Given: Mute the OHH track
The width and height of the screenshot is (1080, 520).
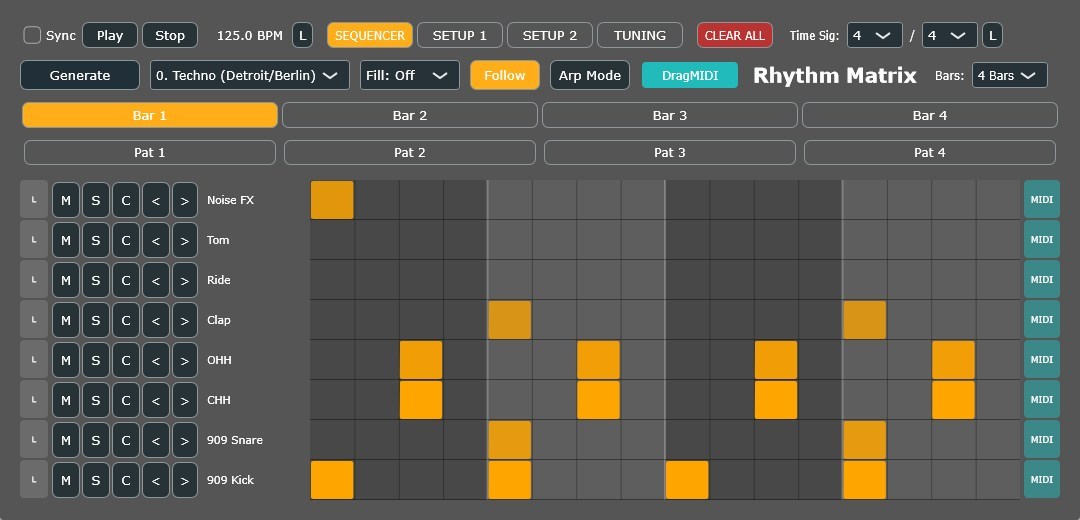Looking at the screenshot, I should click(65, 360).
